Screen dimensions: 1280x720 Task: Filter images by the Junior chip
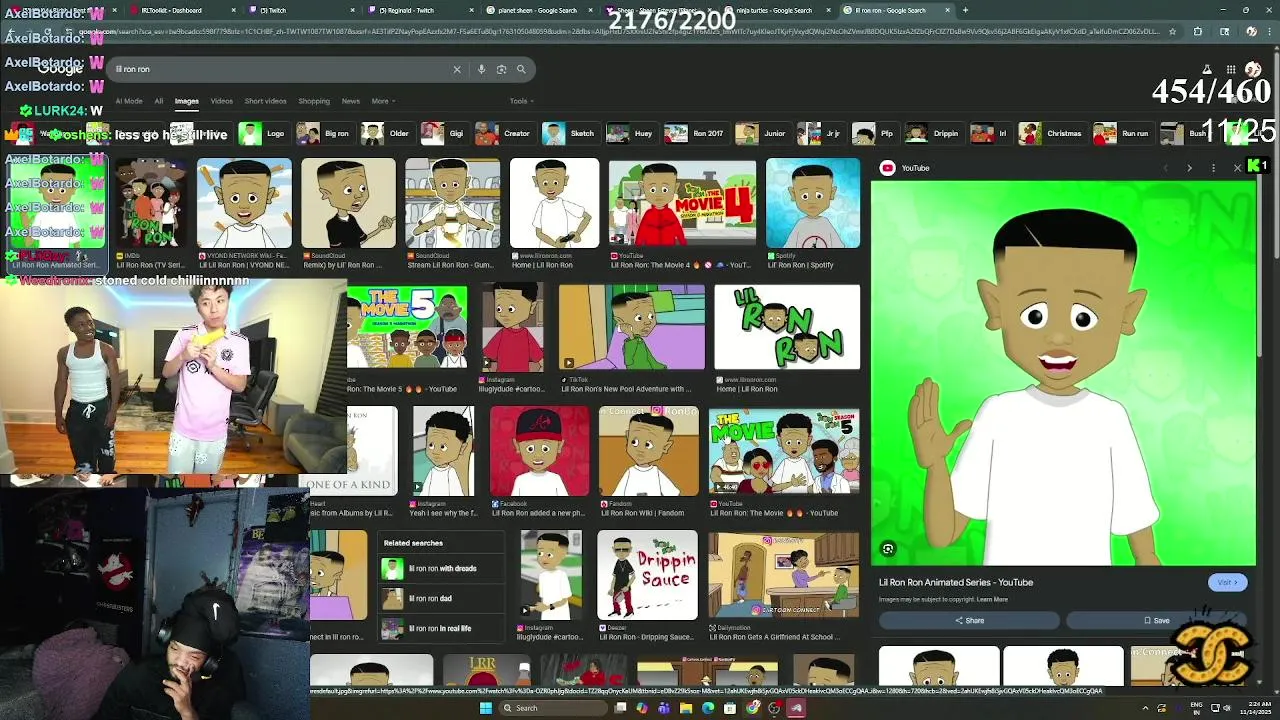(x=762, y=133)
